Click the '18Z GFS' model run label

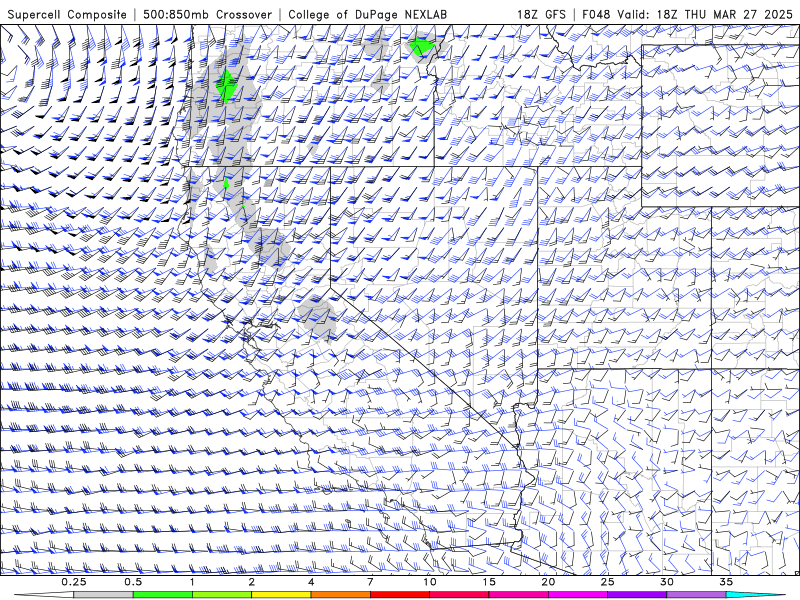coord(541,14)
